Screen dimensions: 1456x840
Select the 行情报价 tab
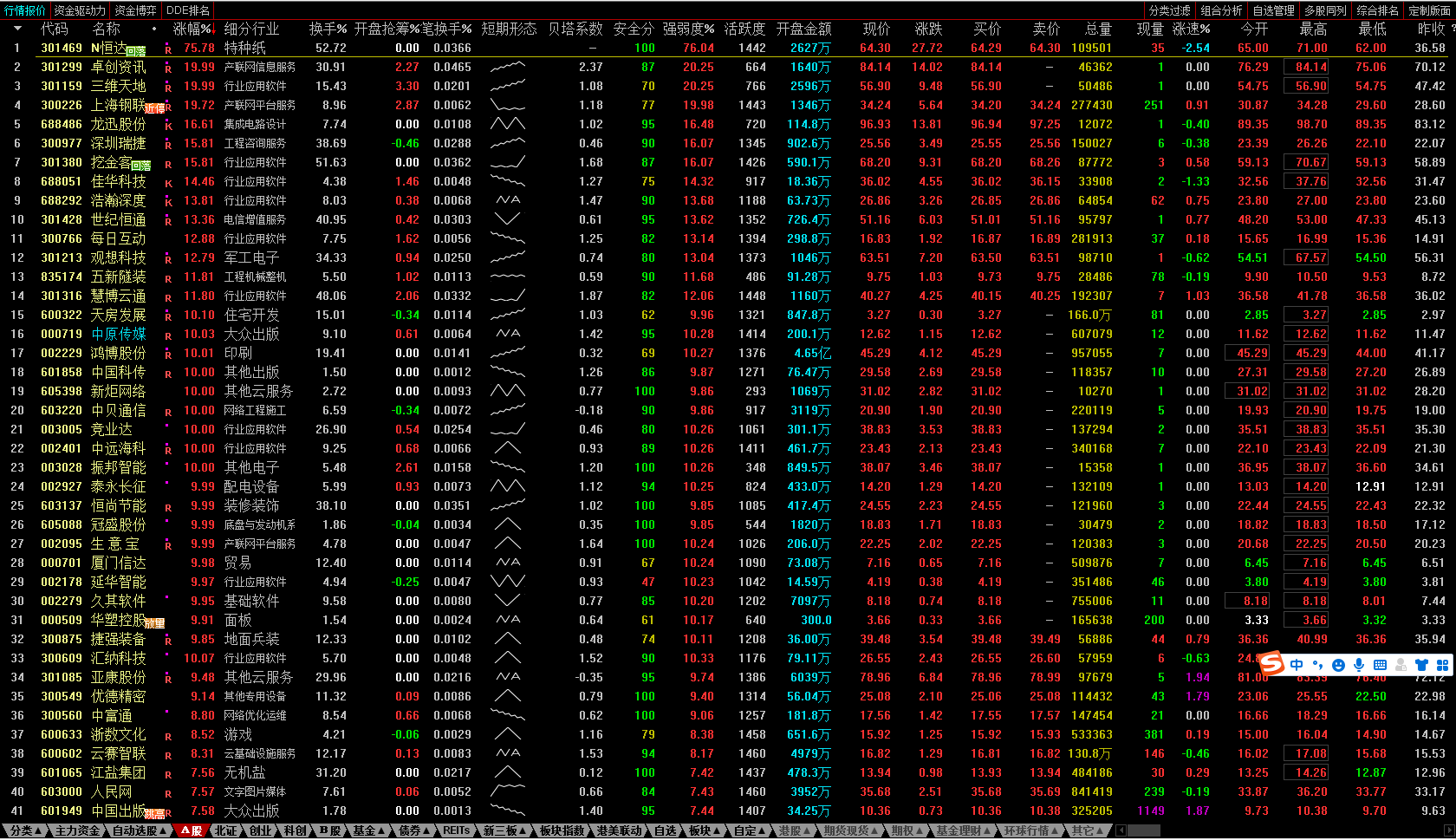pyautogui.click(x=25, y=10)
